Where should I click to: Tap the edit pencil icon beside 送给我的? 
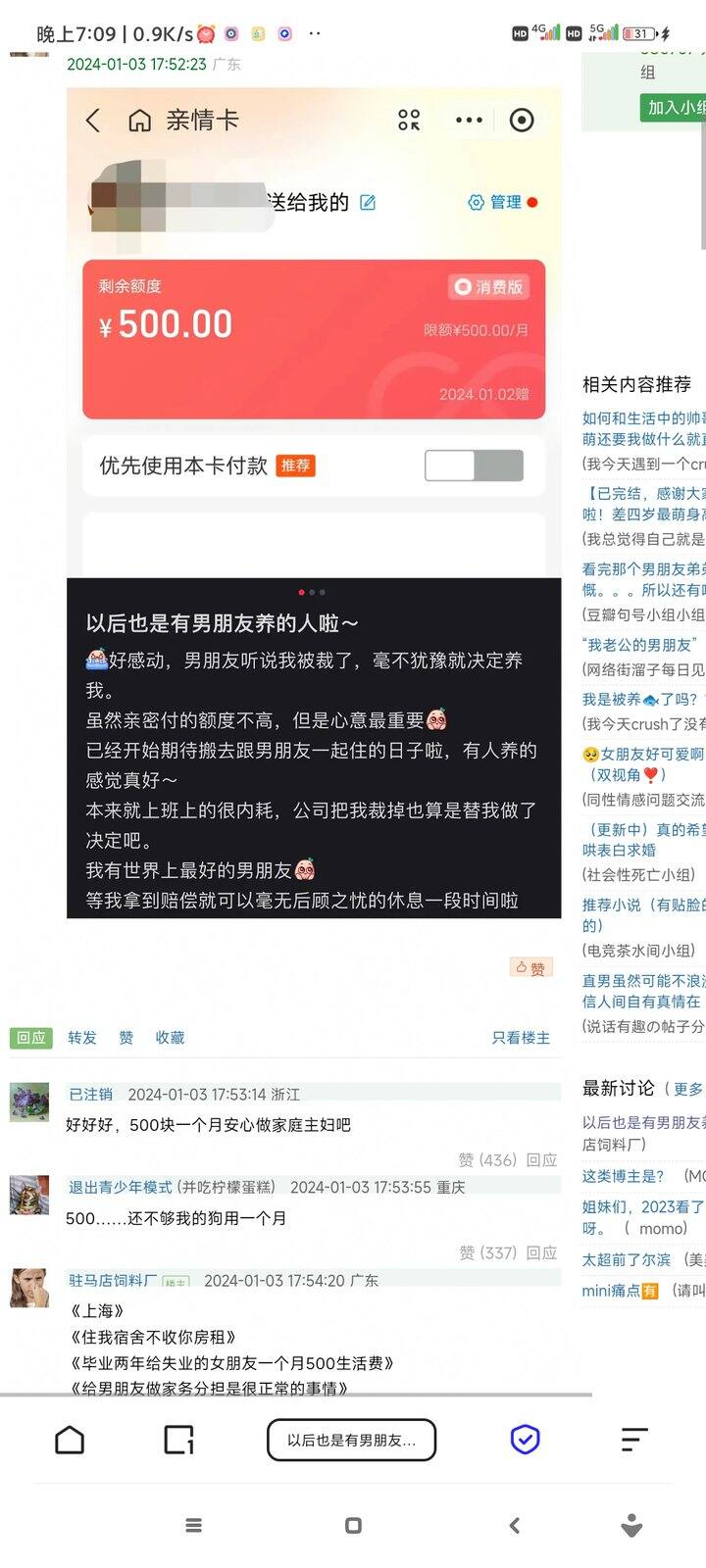coord(368,203)
